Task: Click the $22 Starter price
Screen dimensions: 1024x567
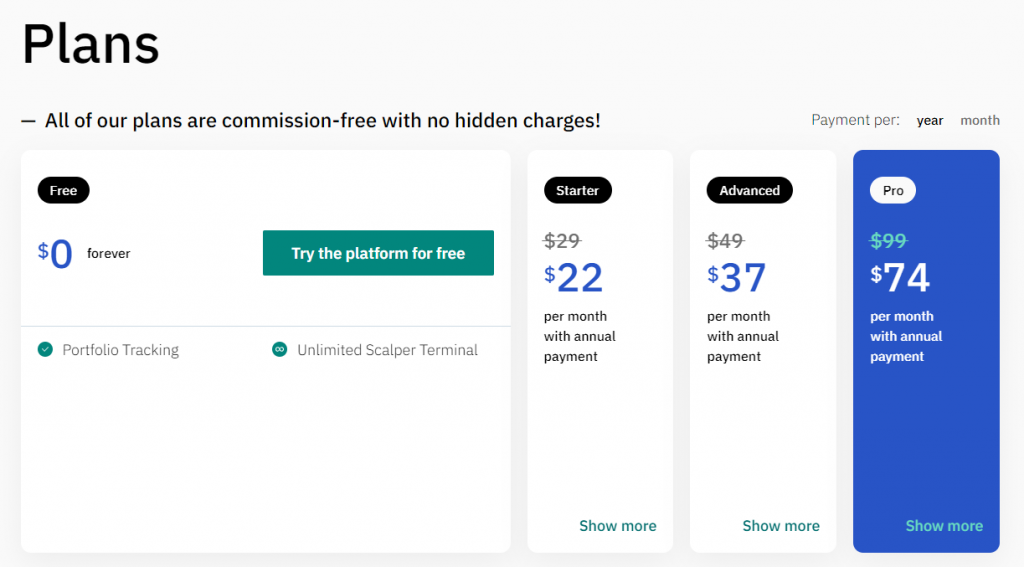Action: click(574, 278)
